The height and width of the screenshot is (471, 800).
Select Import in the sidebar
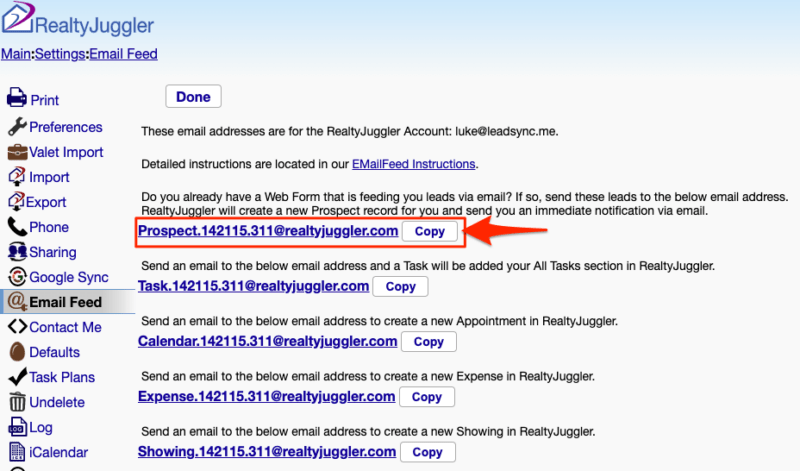[x=49, y=177]
